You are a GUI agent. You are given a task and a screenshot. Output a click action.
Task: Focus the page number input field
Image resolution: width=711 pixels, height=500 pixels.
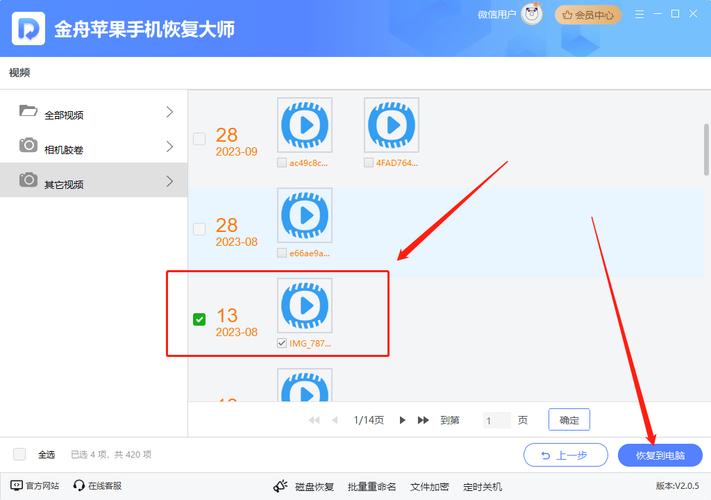[497, 420]
